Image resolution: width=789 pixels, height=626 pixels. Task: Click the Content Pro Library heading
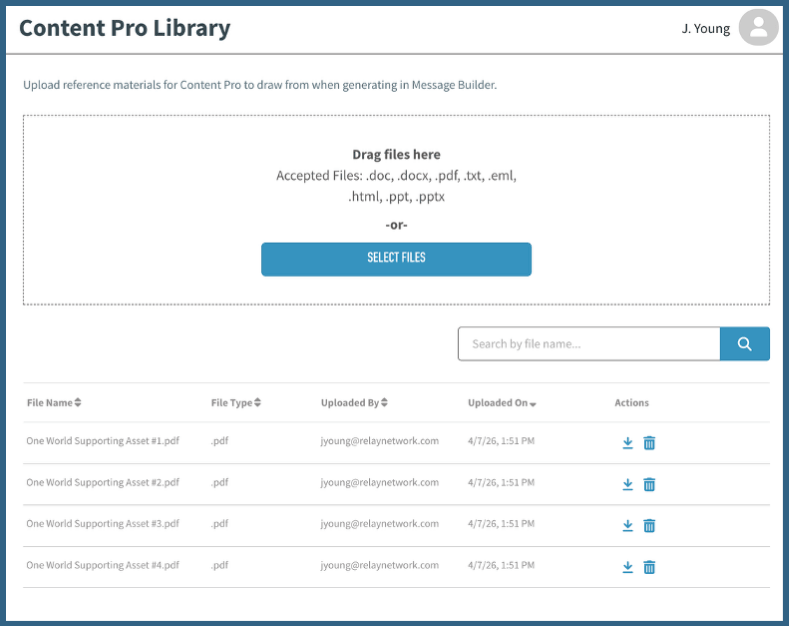(125, 28)
